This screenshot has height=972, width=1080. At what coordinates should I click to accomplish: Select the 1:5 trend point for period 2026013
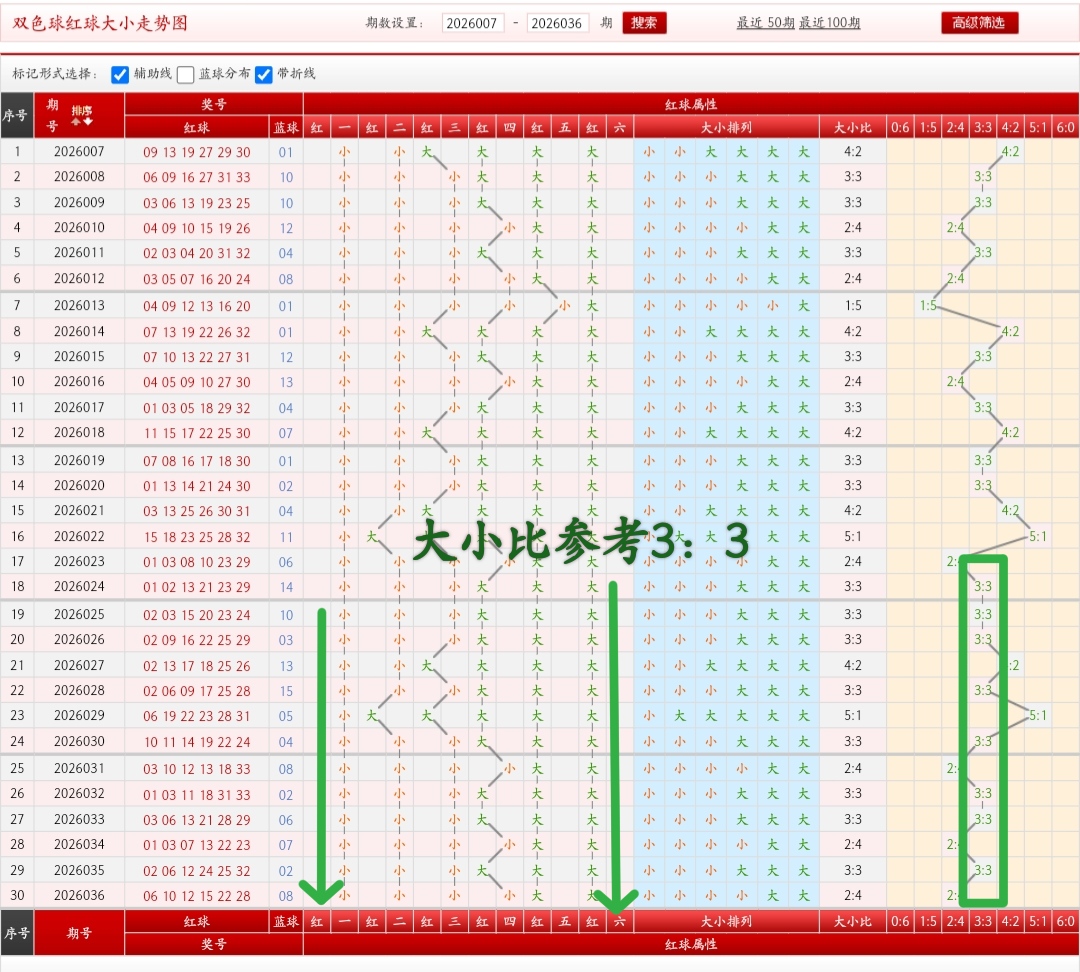(x=928, y=306)
